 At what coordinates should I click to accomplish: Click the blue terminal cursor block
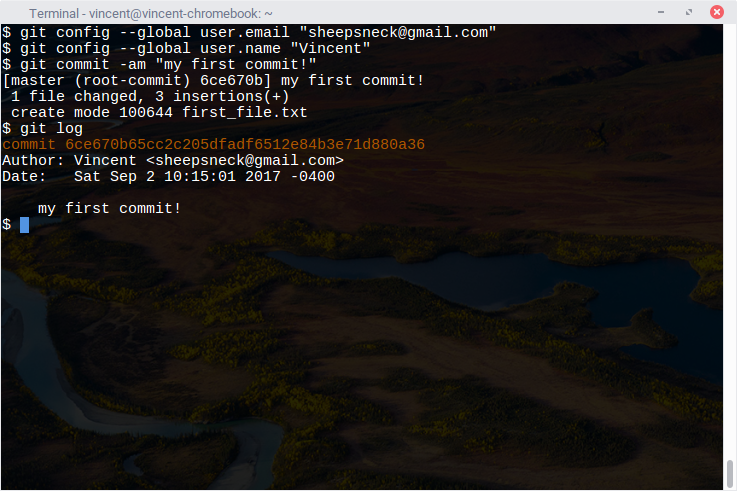pos(24,225)
